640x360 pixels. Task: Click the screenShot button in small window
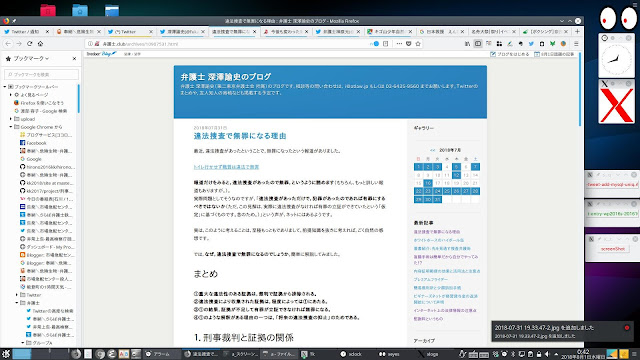pyautogui.click(x=613, y=249)
